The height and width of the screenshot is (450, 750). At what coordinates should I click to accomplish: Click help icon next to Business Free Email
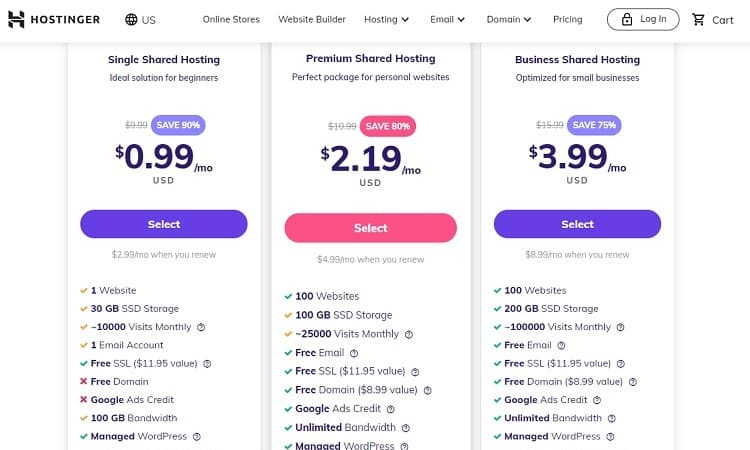[561, 345]
